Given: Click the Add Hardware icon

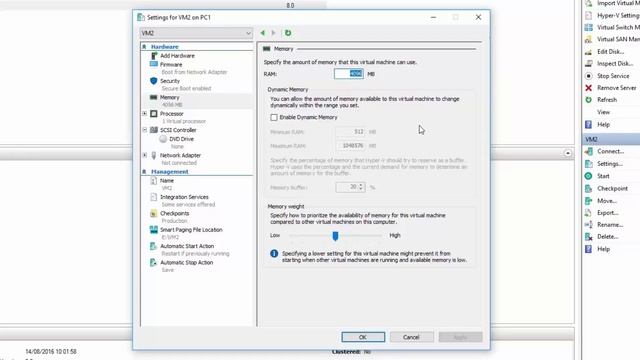Looking at the screenshot, I should 154,56.
